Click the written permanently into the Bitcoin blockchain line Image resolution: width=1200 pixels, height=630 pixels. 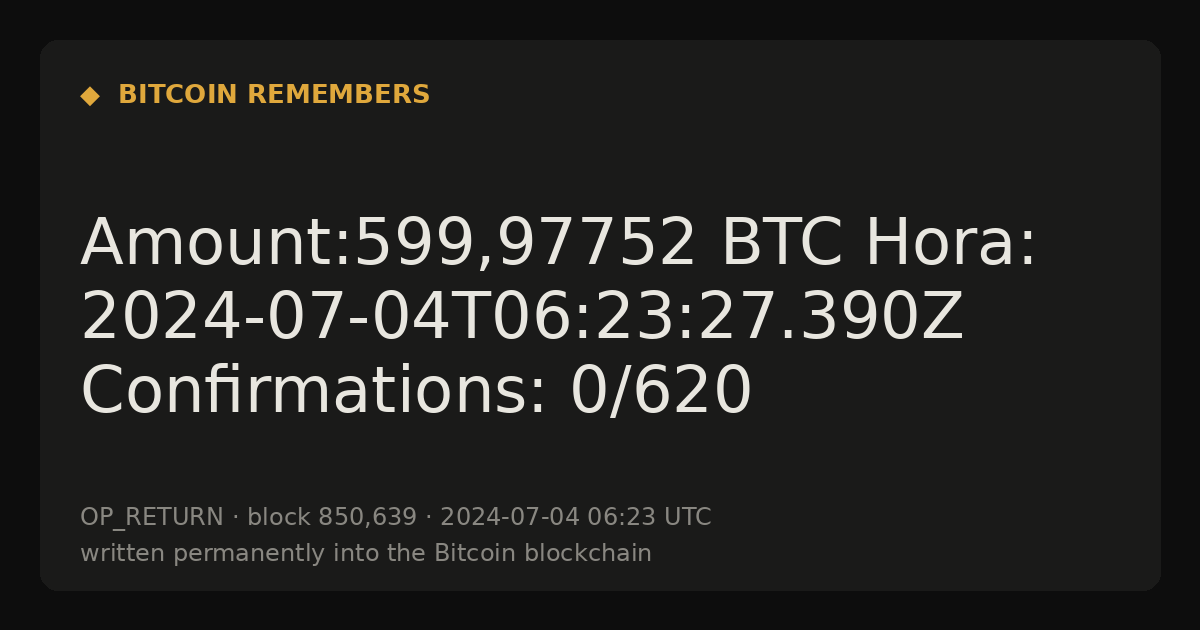point(366,553)
